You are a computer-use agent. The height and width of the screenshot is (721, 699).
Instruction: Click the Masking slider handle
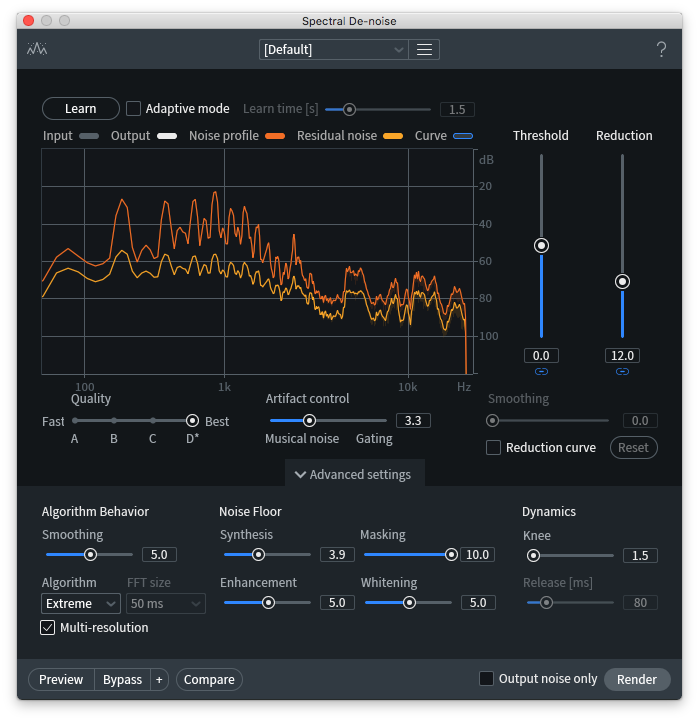(451, 554)
